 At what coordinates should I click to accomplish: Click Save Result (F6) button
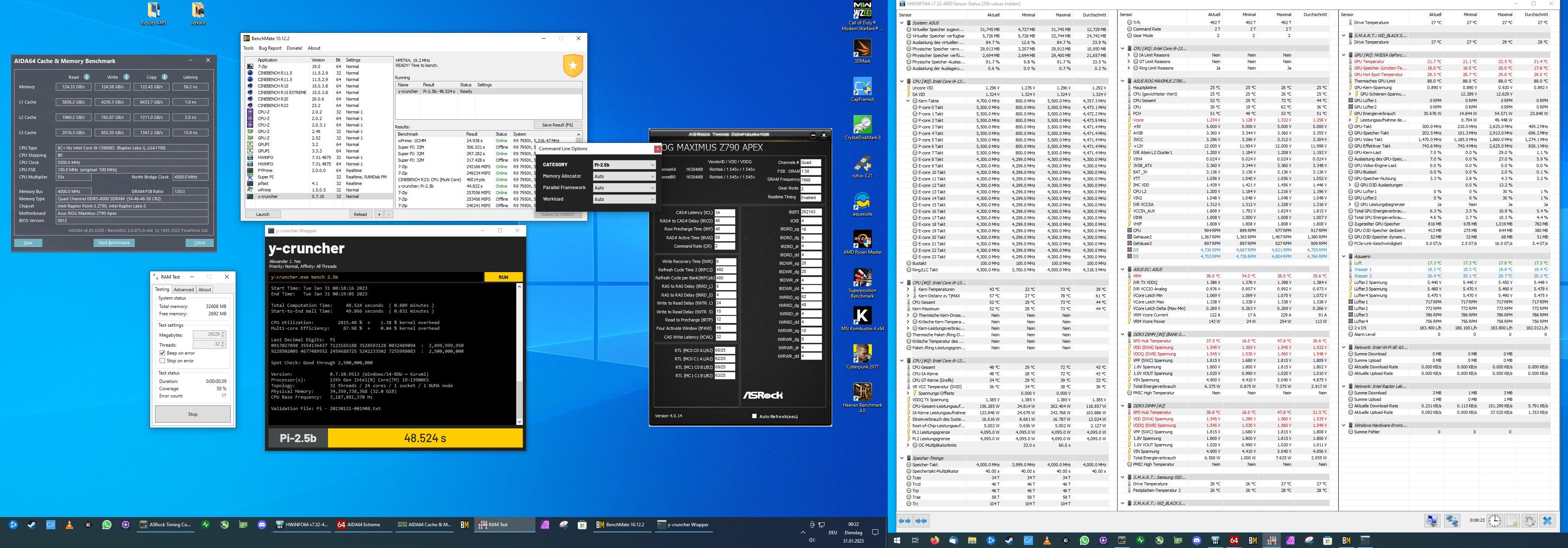(558, 125)
